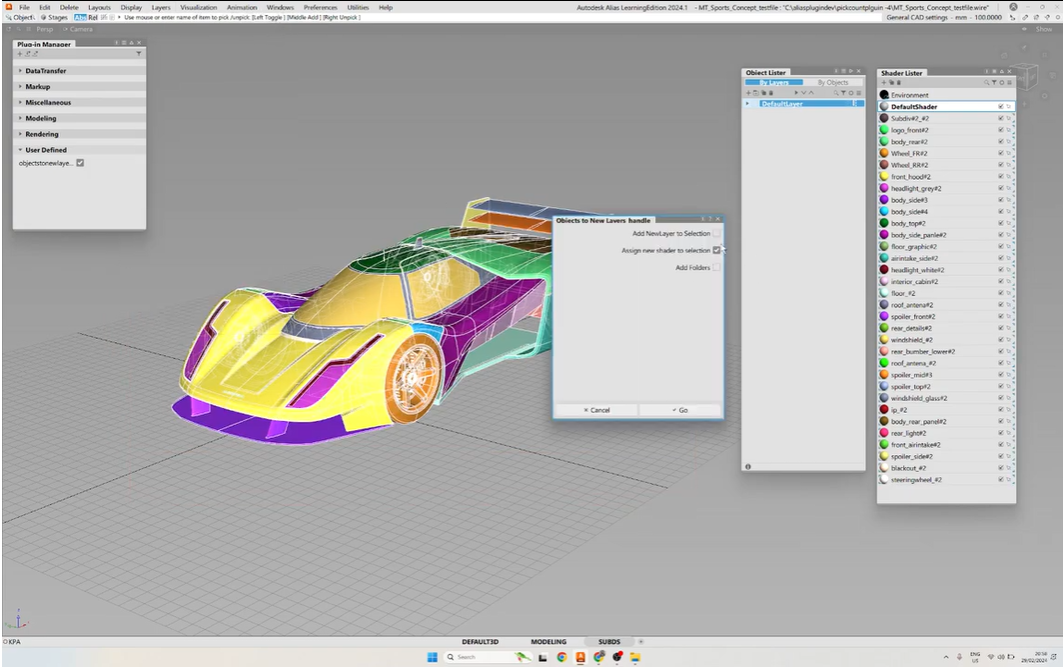Open Chrome from the taskbar

(561, 657)
